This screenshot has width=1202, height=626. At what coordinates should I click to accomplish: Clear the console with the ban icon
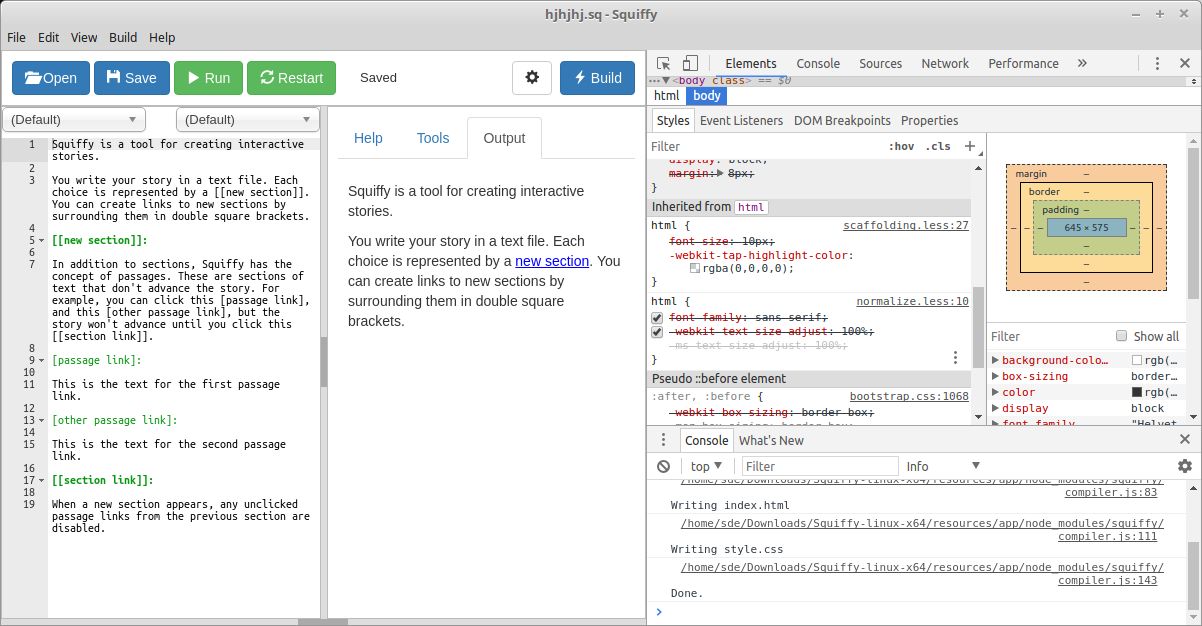point(663,466)
